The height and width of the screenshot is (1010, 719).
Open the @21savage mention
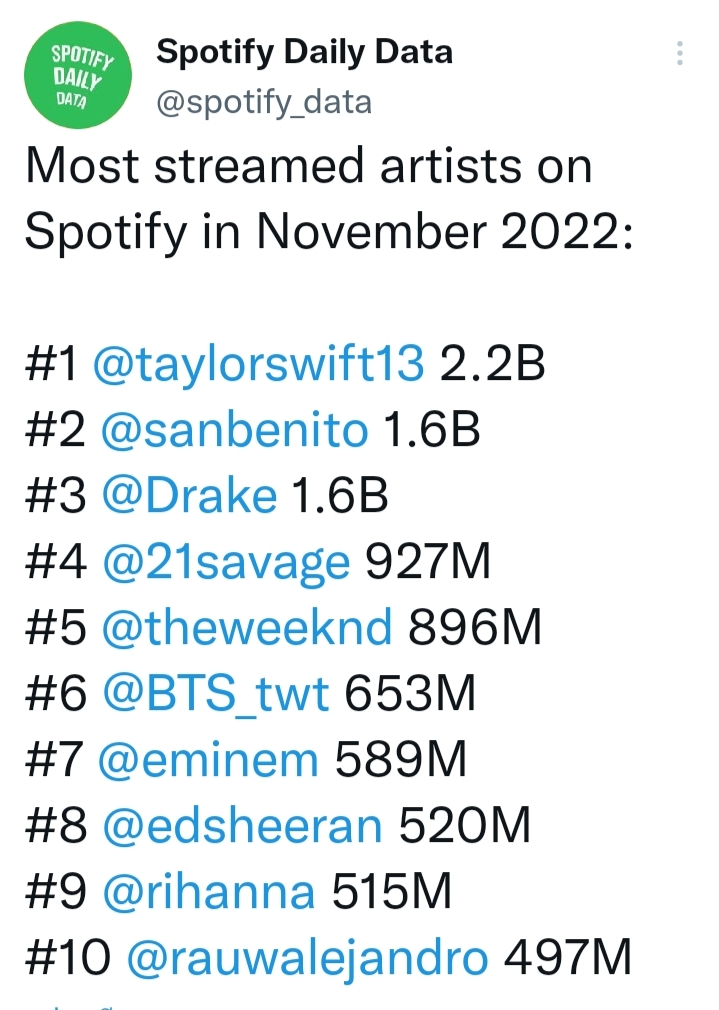[x=226, y=564]
